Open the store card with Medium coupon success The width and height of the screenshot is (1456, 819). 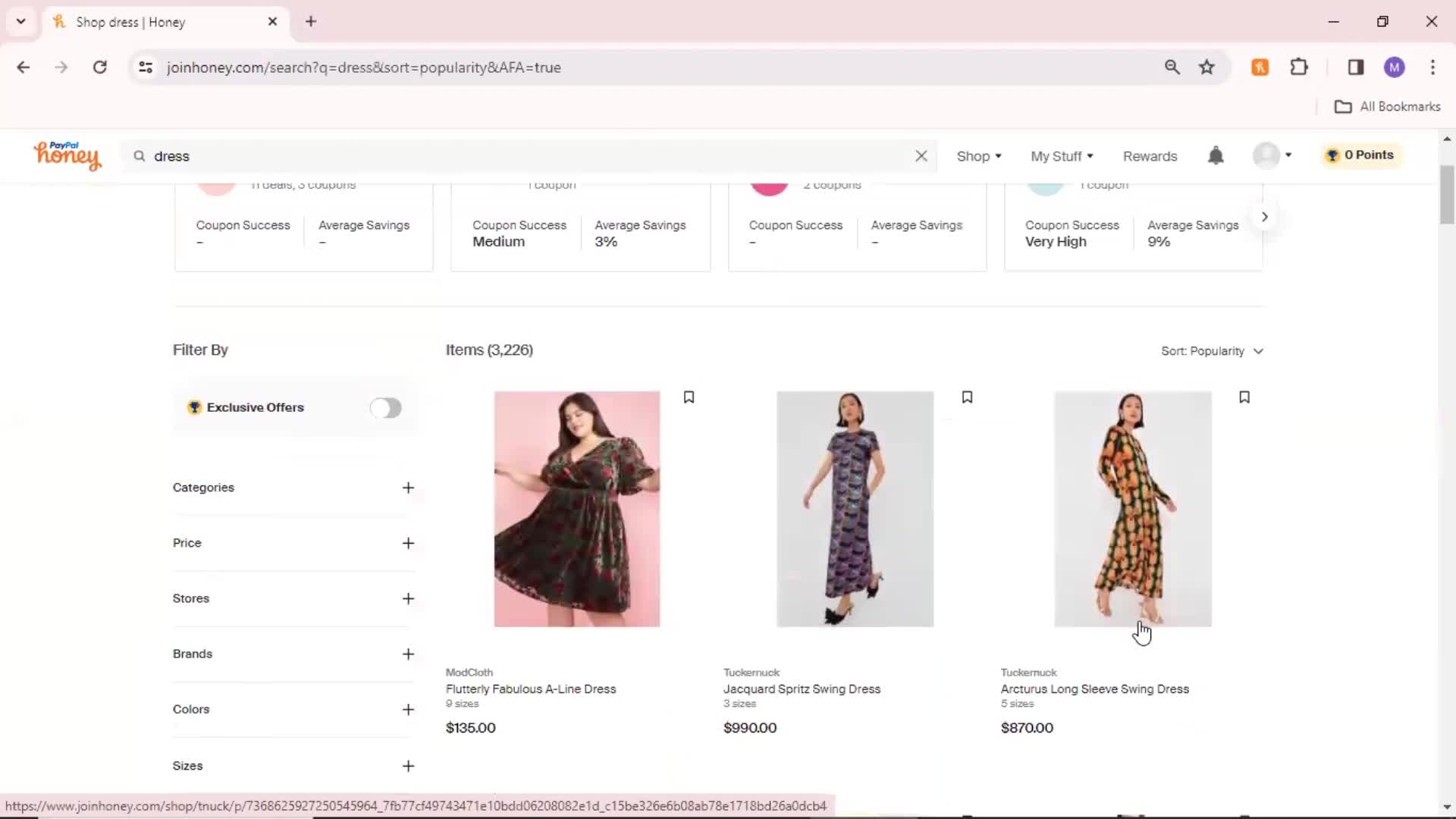(x=580, y=227)
